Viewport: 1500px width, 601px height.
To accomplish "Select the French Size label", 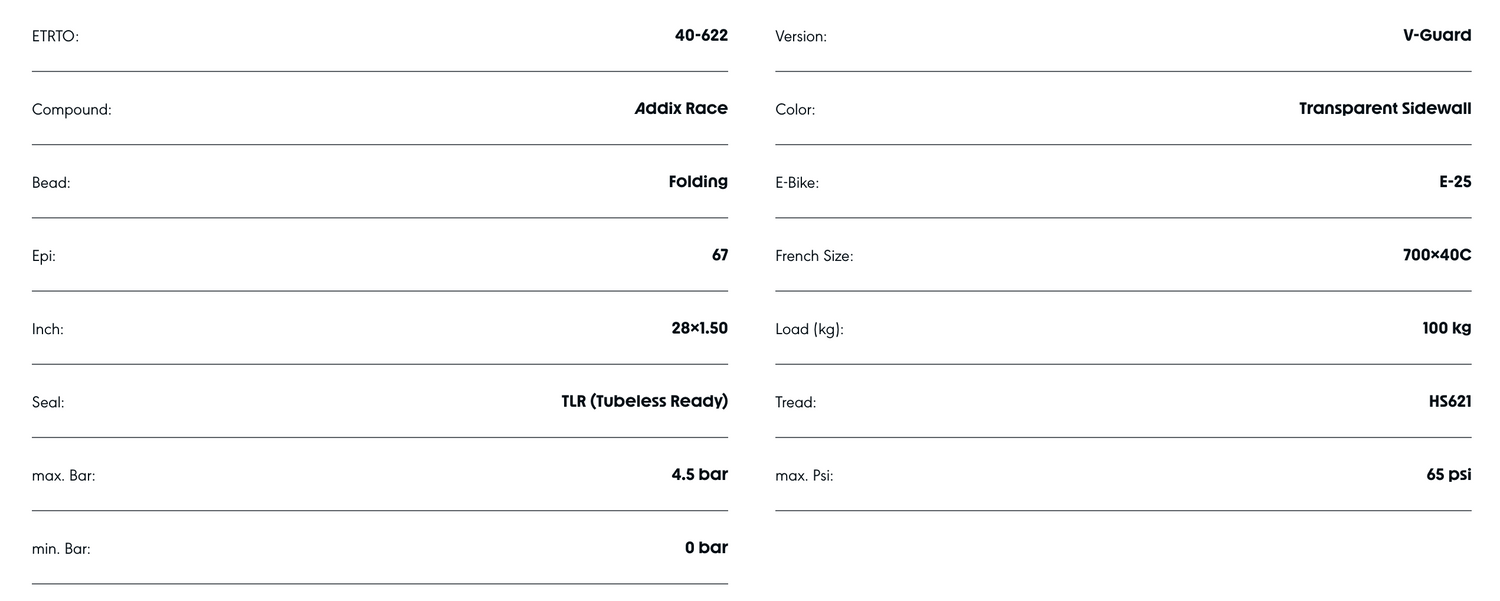I will tap(814, 256).
